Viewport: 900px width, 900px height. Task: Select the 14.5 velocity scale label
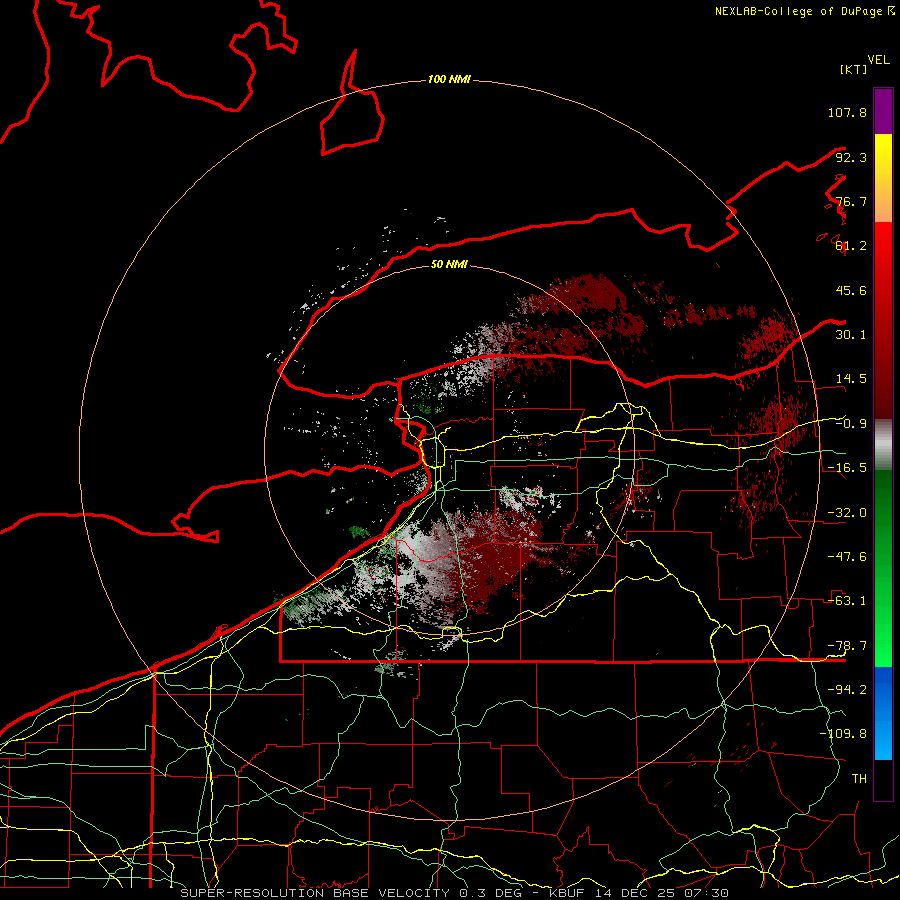851,379
